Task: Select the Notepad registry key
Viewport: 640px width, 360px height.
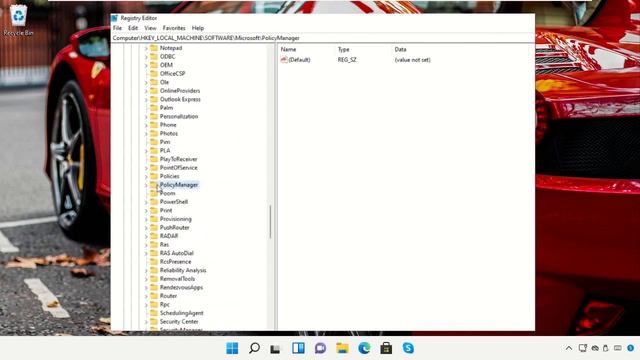Action: (171, 48)
